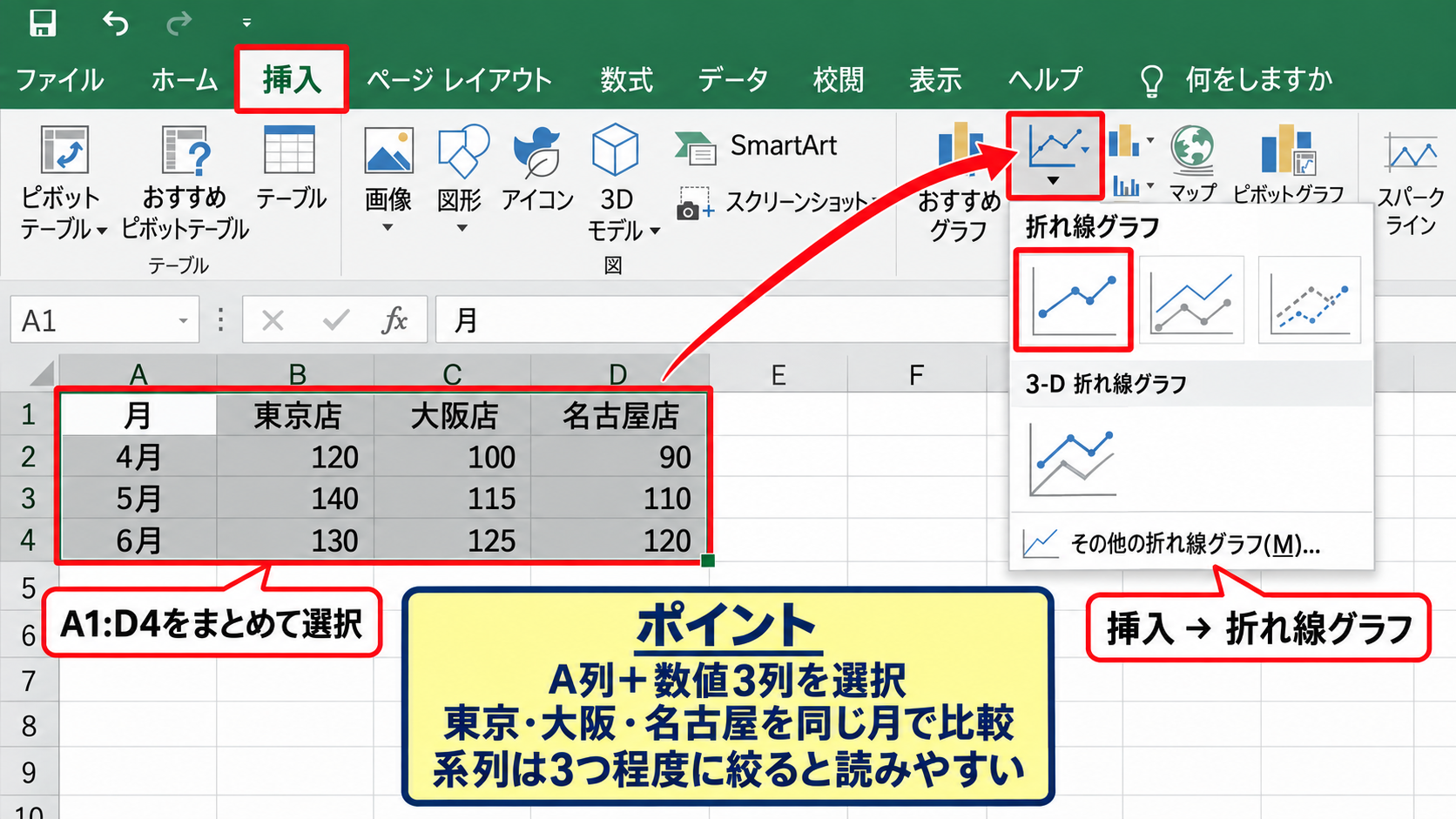Switch to the ホーム tab
The width and height of the screenshot is (1456, 819).
click(x=184, y=80)
